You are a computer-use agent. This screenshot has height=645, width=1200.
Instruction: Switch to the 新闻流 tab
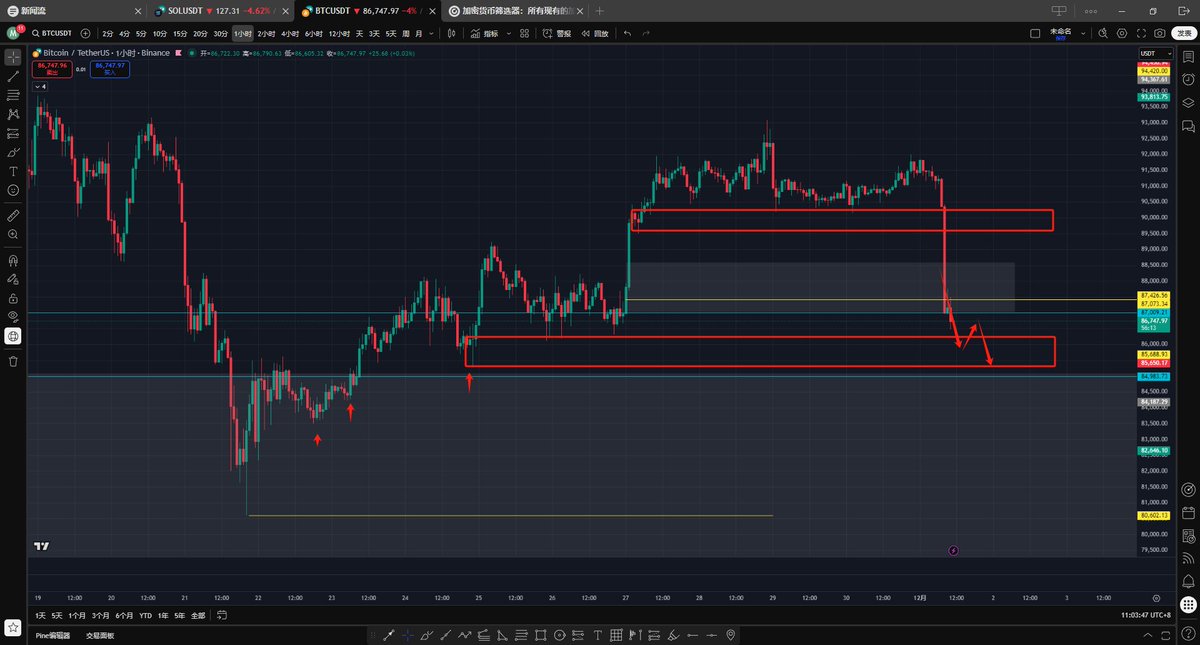[75, 11]
